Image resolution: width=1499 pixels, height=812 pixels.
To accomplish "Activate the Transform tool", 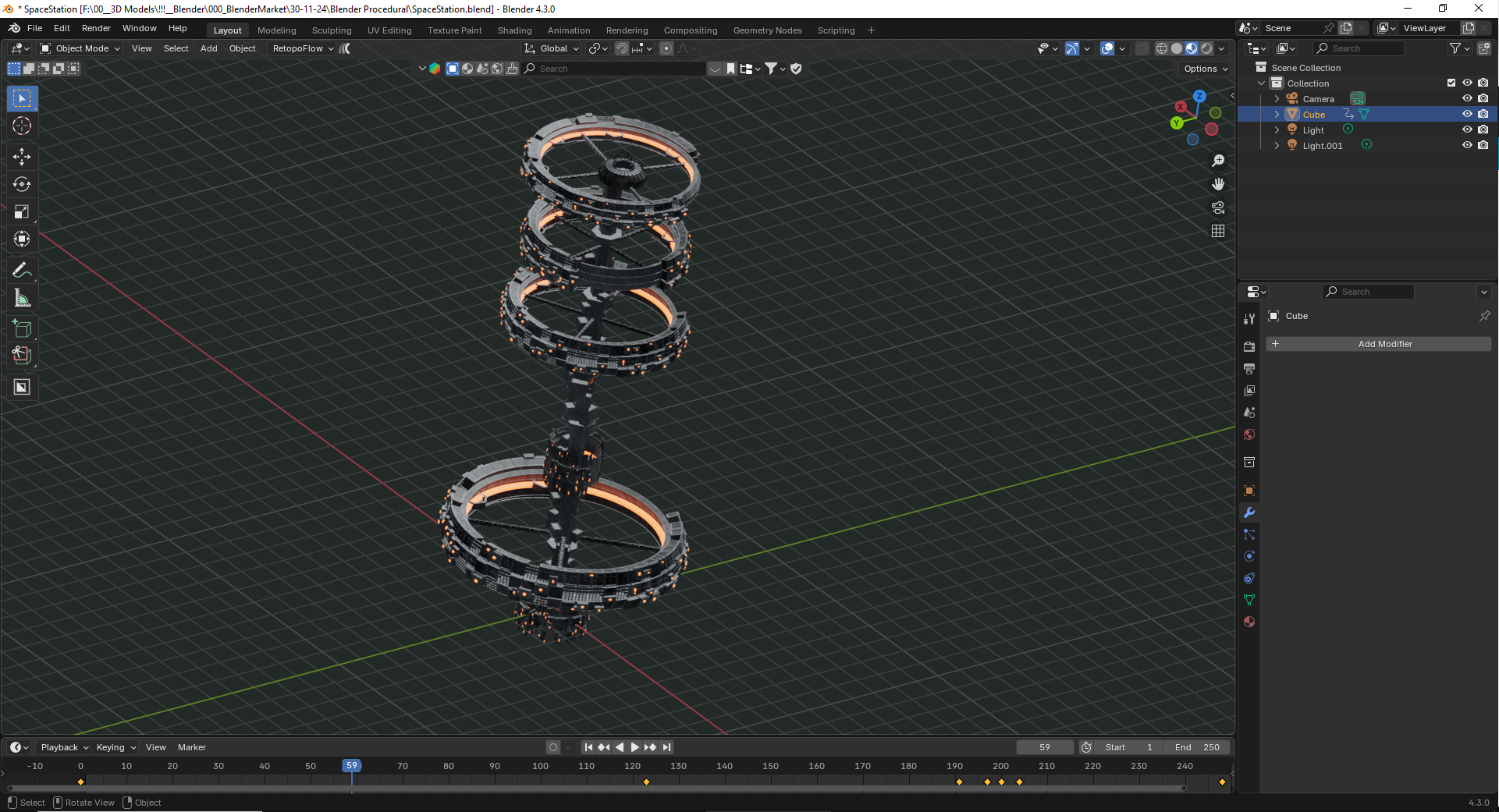I will pos(22,239).
